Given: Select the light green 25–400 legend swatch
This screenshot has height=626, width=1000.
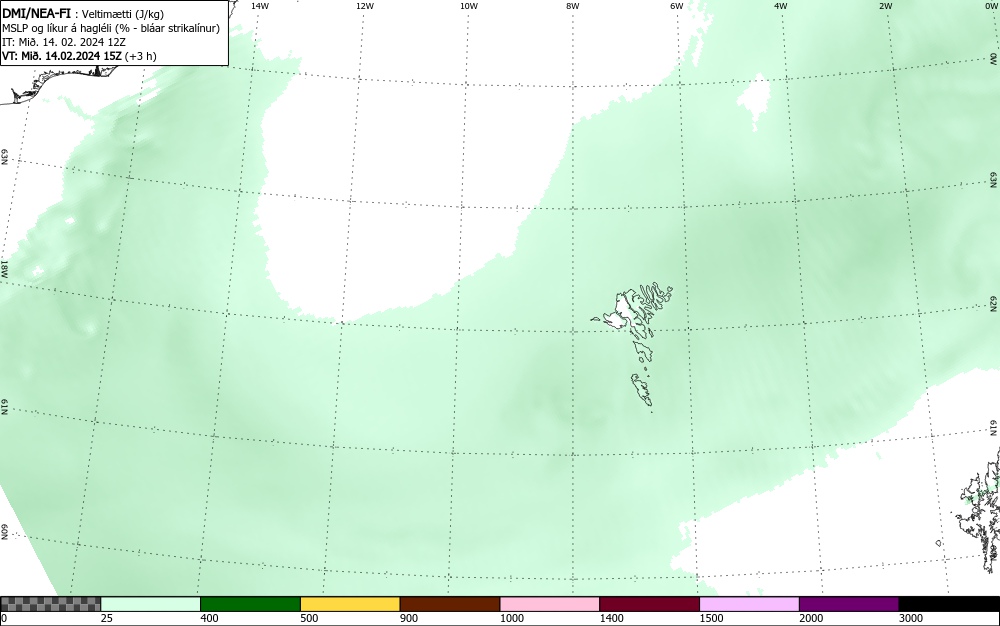Looking at the screenshot, I should click(x=151, y=604).
